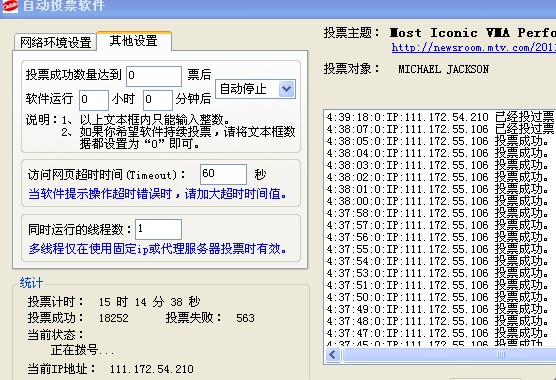Open the newsroom.mtv.com link

[473, 48]
